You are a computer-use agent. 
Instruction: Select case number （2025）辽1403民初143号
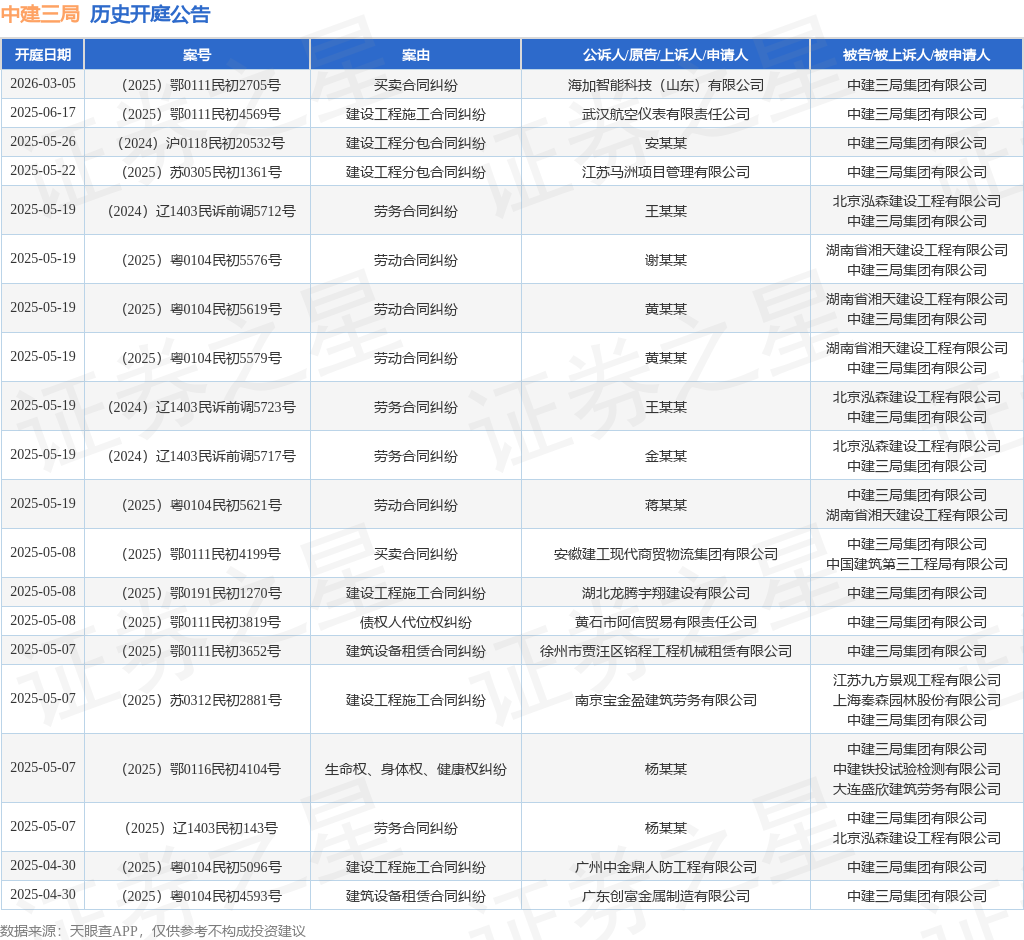[x=197, y=828]
